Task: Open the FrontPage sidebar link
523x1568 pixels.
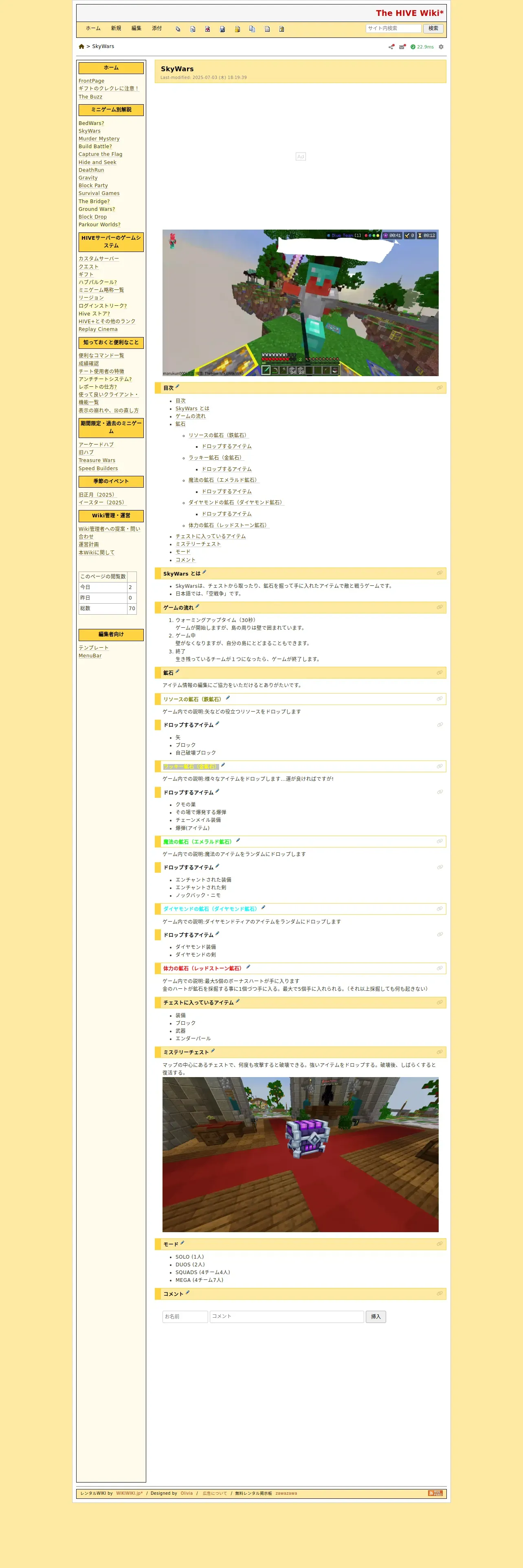Action: (x=91, y=81)
